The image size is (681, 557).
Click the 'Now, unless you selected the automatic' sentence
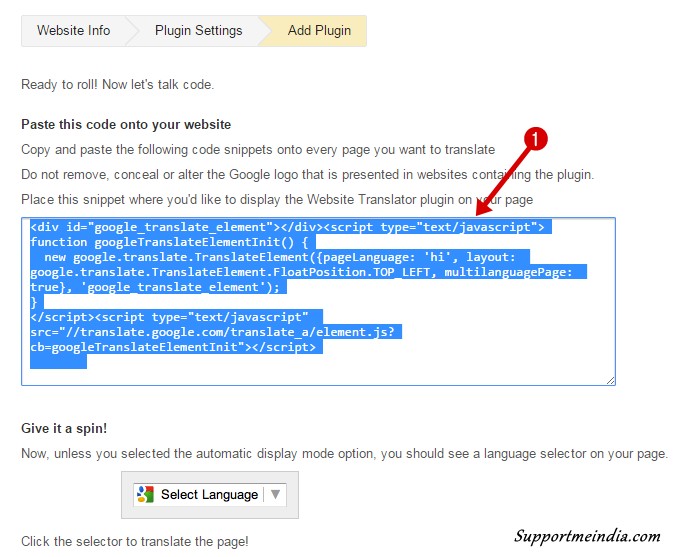pos(344,454)
